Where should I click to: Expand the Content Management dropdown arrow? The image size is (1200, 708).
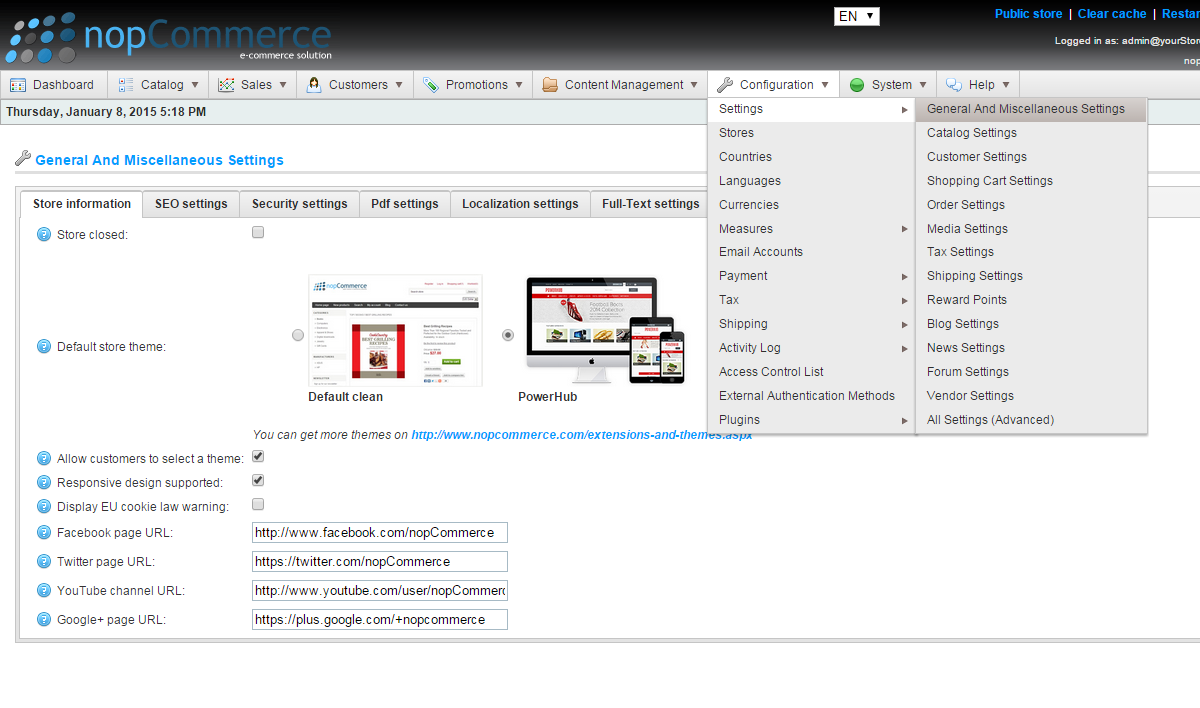tap(695, 85)
